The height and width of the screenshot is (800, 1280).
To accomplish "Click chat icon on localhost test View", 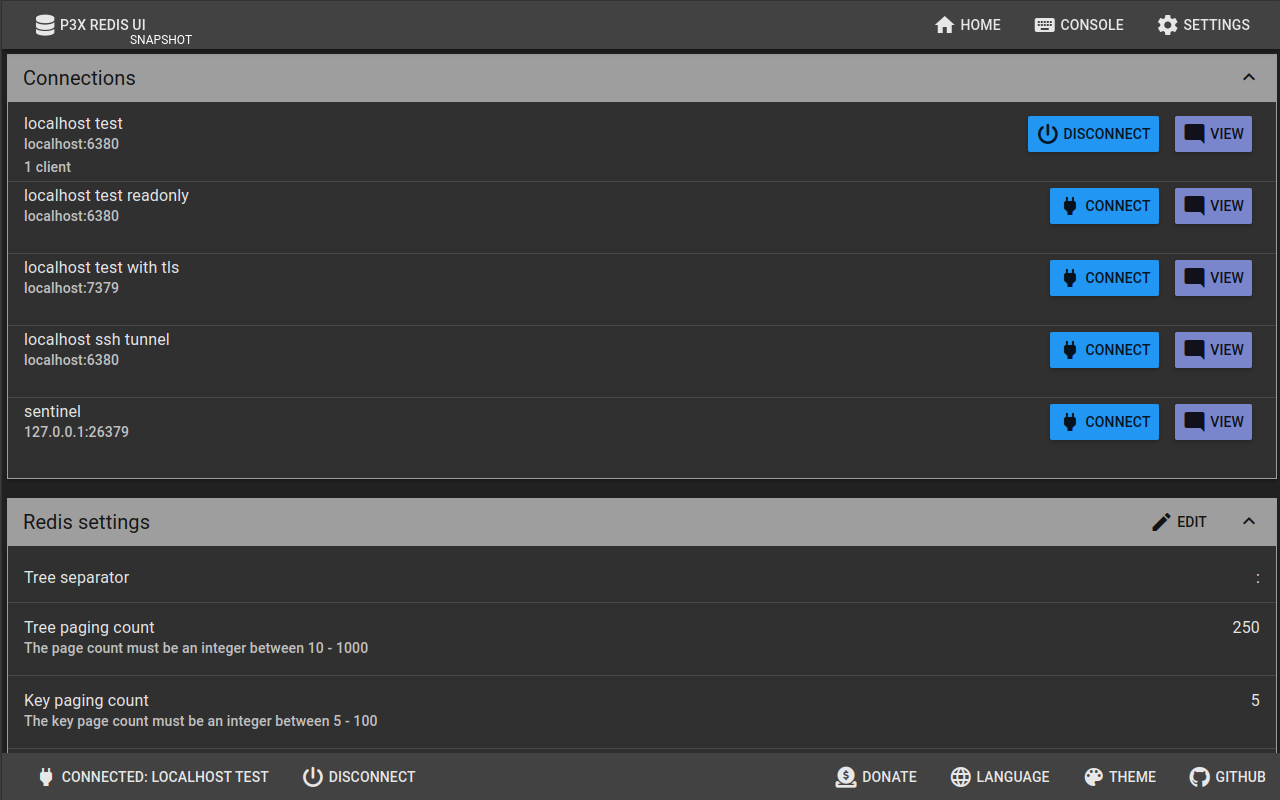I will click(x=1194, y=134).
